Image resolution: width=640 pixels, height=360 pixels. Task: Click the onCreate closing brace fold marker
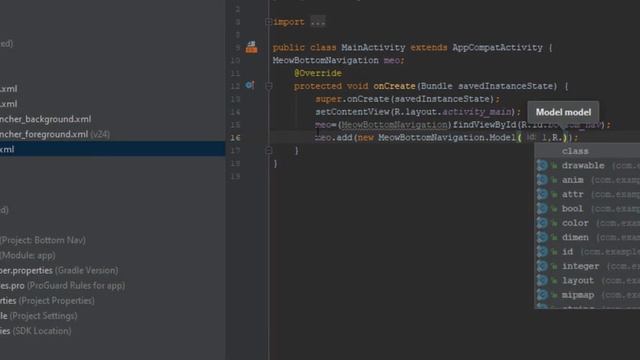point(268,151)
